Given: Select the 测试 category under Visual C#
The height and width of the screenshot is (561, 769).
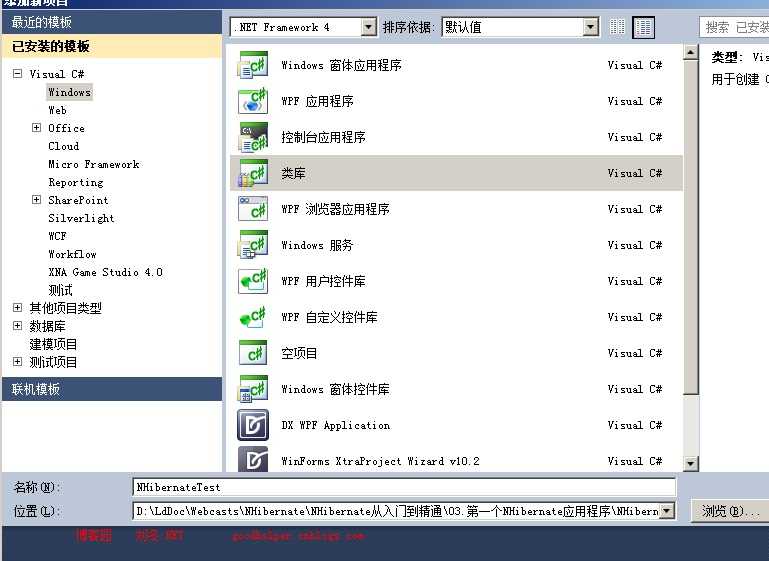Looking at the screenshot, I should point(60,290).
